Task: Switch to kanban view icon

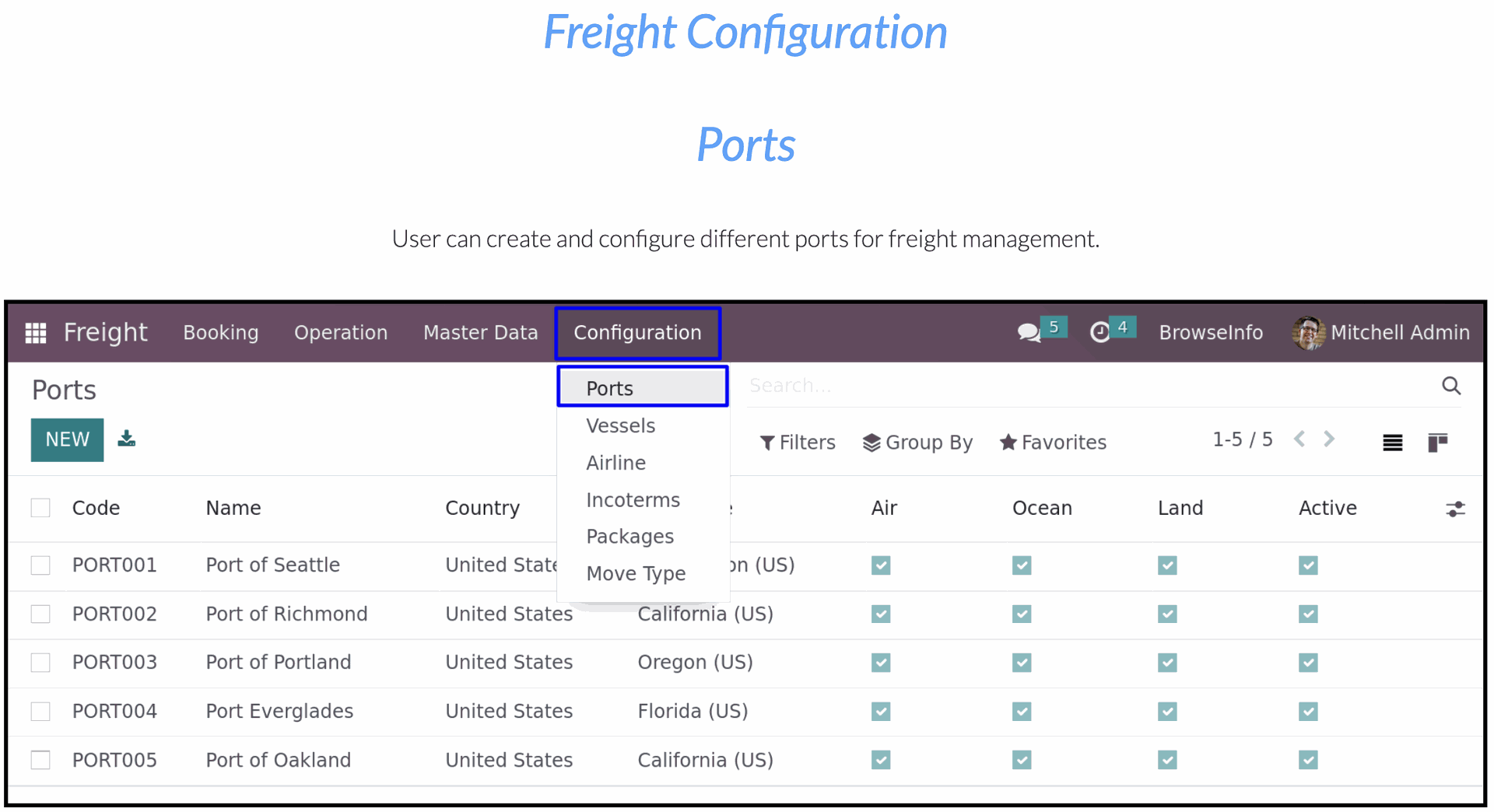Action: point(1437,443)
